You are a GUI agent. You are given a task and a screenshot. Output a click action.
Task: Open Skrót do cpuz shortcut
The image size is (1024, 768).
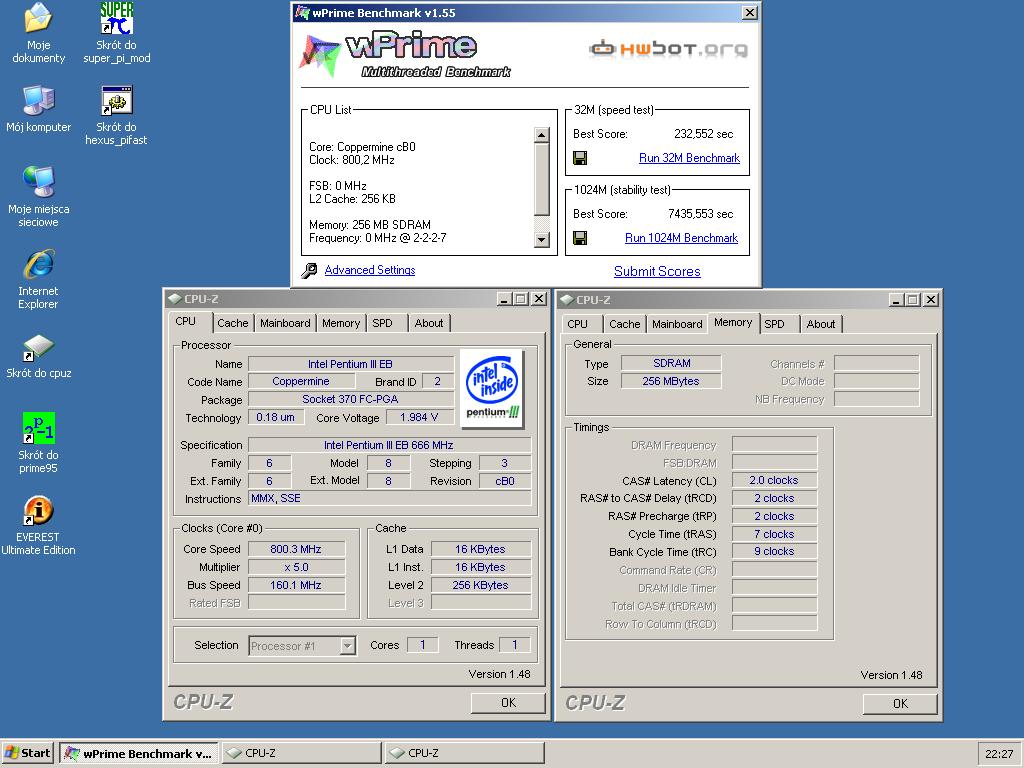(x=39, y=357)
